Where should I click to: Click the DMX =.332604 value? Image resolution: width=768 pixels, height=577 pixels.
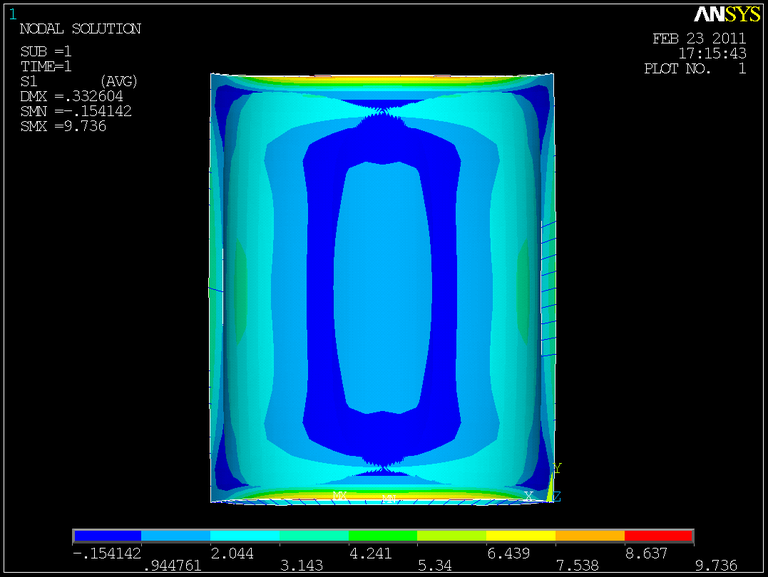tap(72, 96)
